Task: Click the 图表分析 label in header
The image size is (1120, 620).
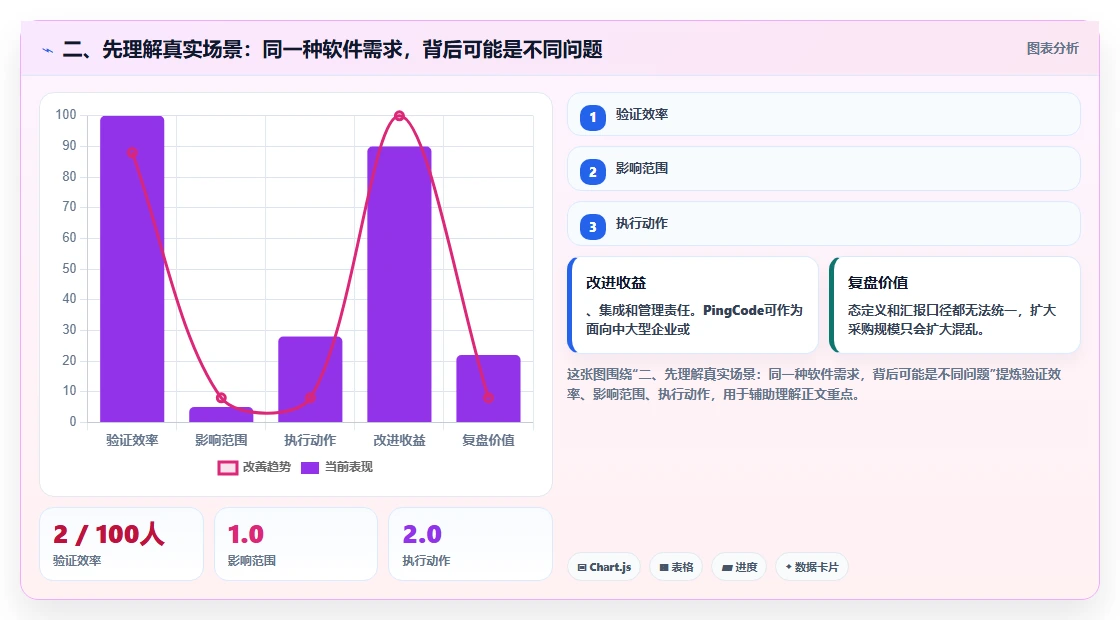Action: pyautogui.click(x=1052, y=49)
